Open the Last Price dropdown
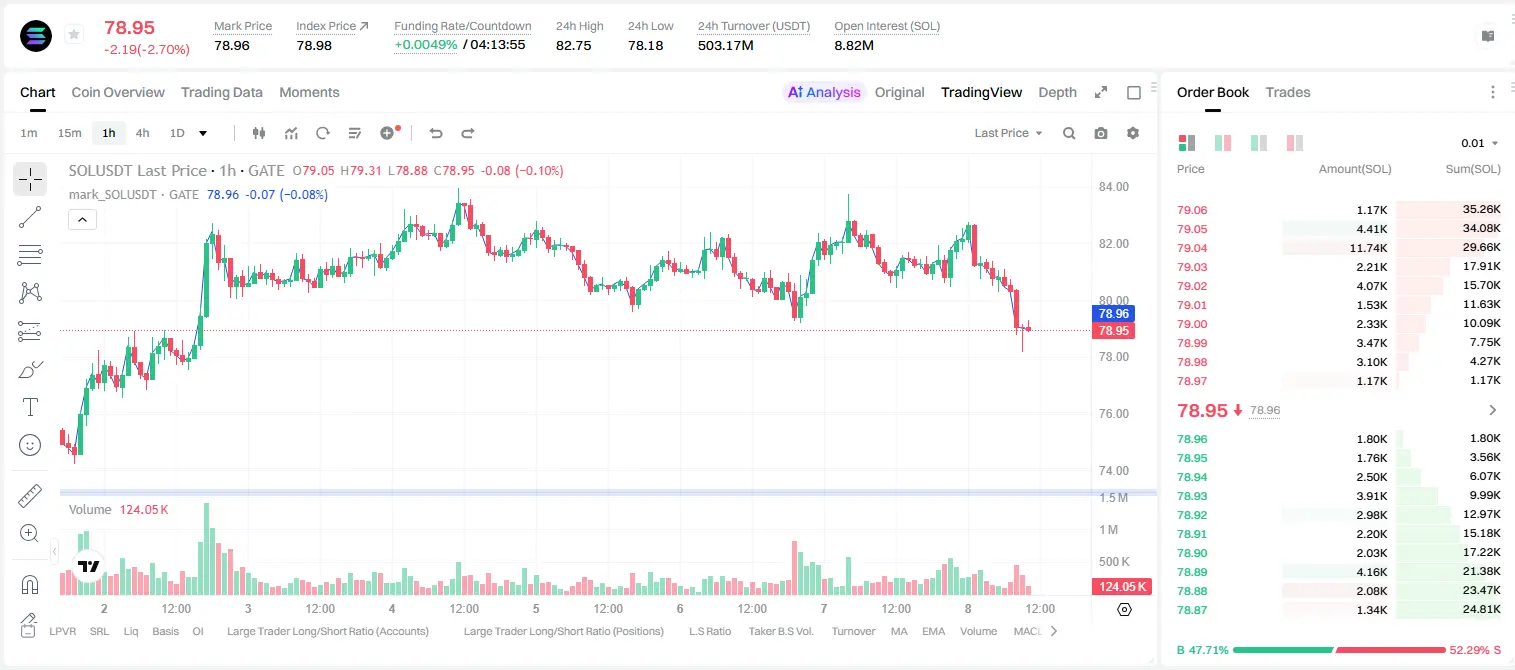Screen dimensions: 1515x670 coord(1008,133)
